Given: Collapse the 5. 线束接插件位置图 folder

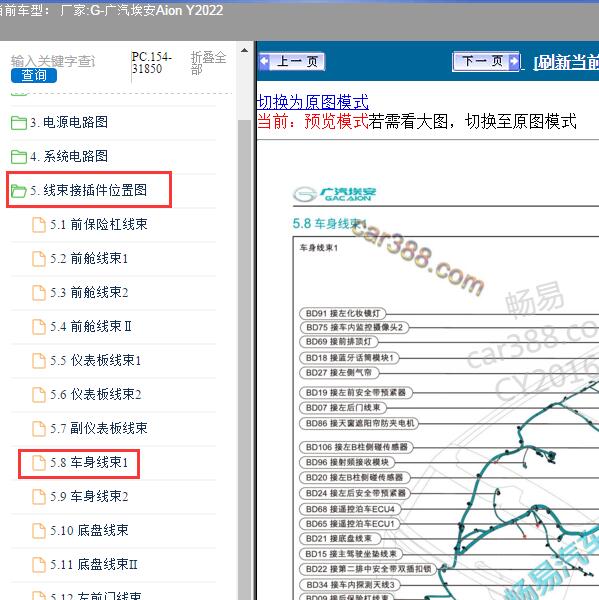Looking at the screenshot, I should (88, 190).
